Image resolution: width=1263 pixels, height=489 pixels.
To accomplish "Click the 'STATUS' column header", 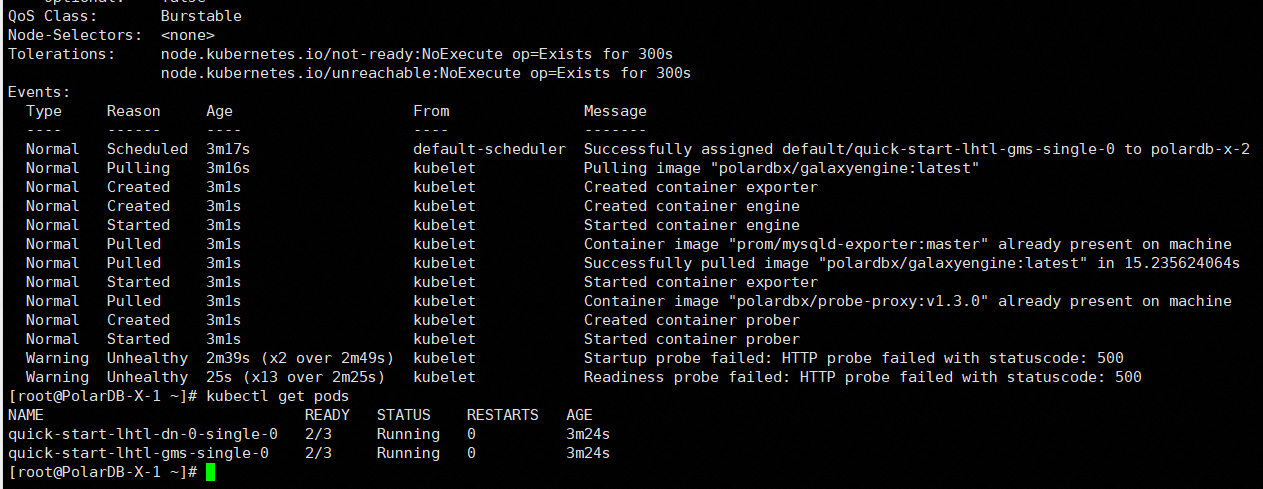I will (404, 415).
